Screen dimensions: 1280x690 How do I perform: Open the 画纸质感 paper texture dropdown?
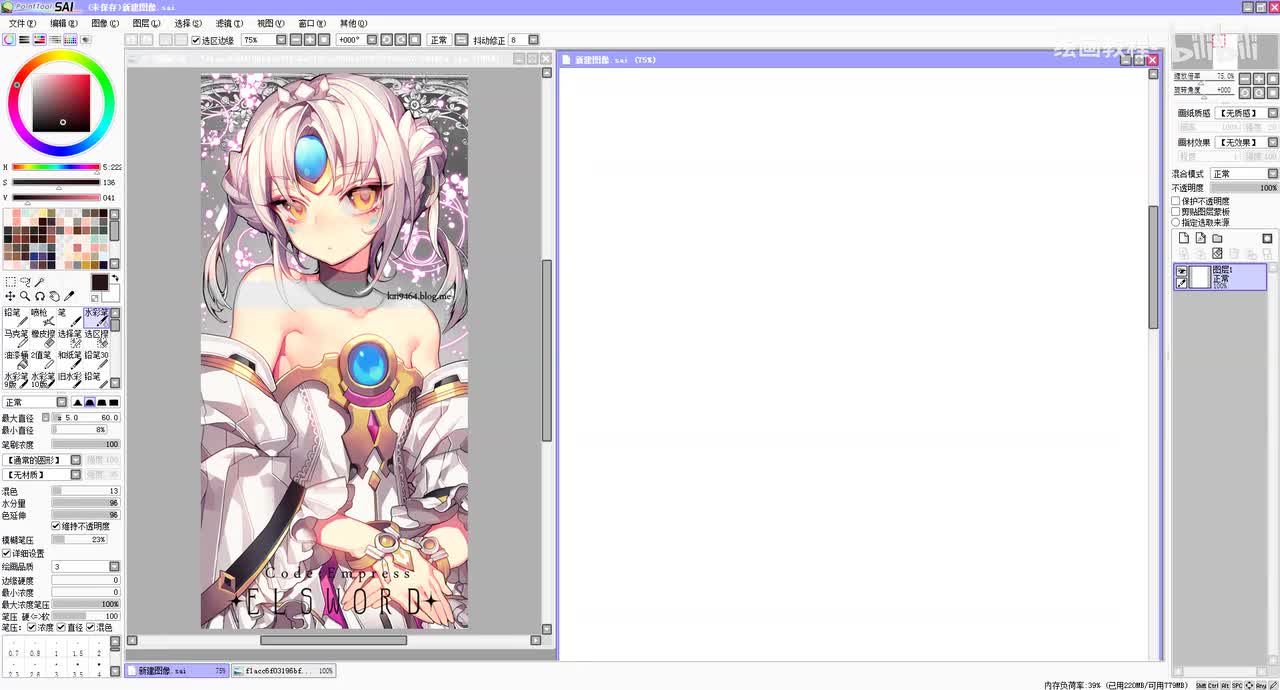[1273, 113]
